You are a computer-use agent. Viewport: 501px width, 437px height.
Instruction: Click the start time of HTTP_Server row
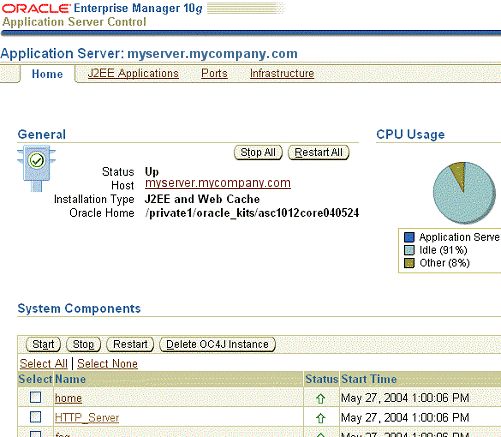tap(405, 418)
